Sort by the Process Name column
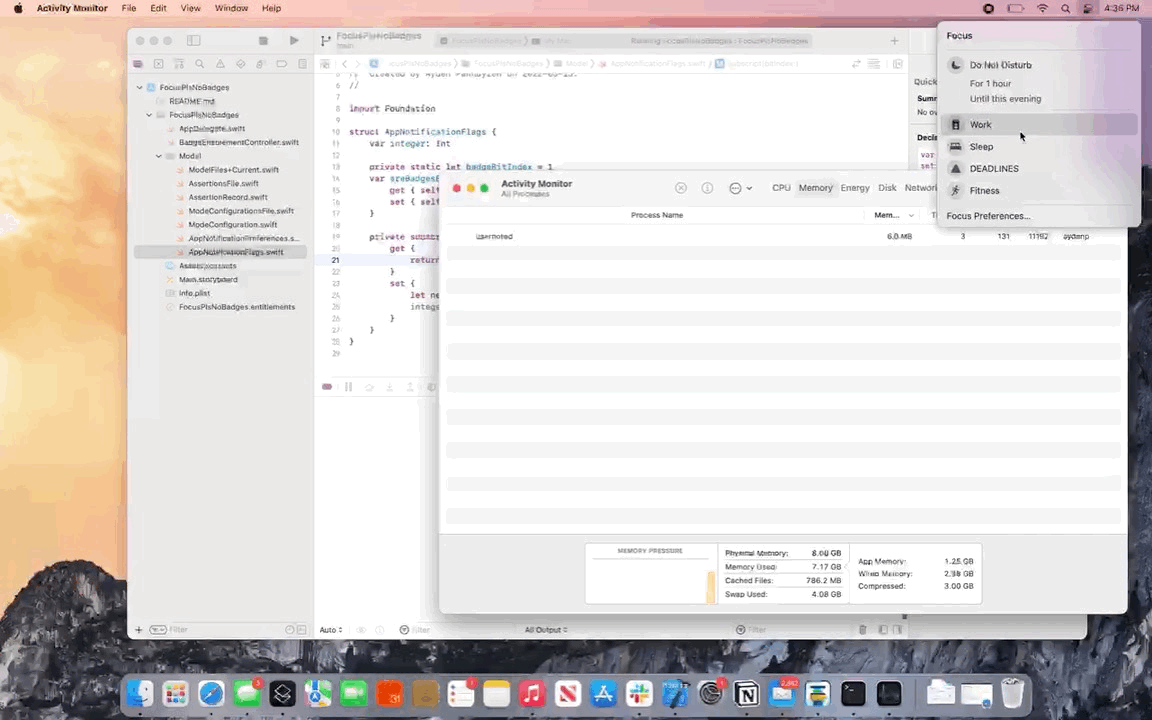The height and width of the screenshot is (720, 1152). (656, 215)
